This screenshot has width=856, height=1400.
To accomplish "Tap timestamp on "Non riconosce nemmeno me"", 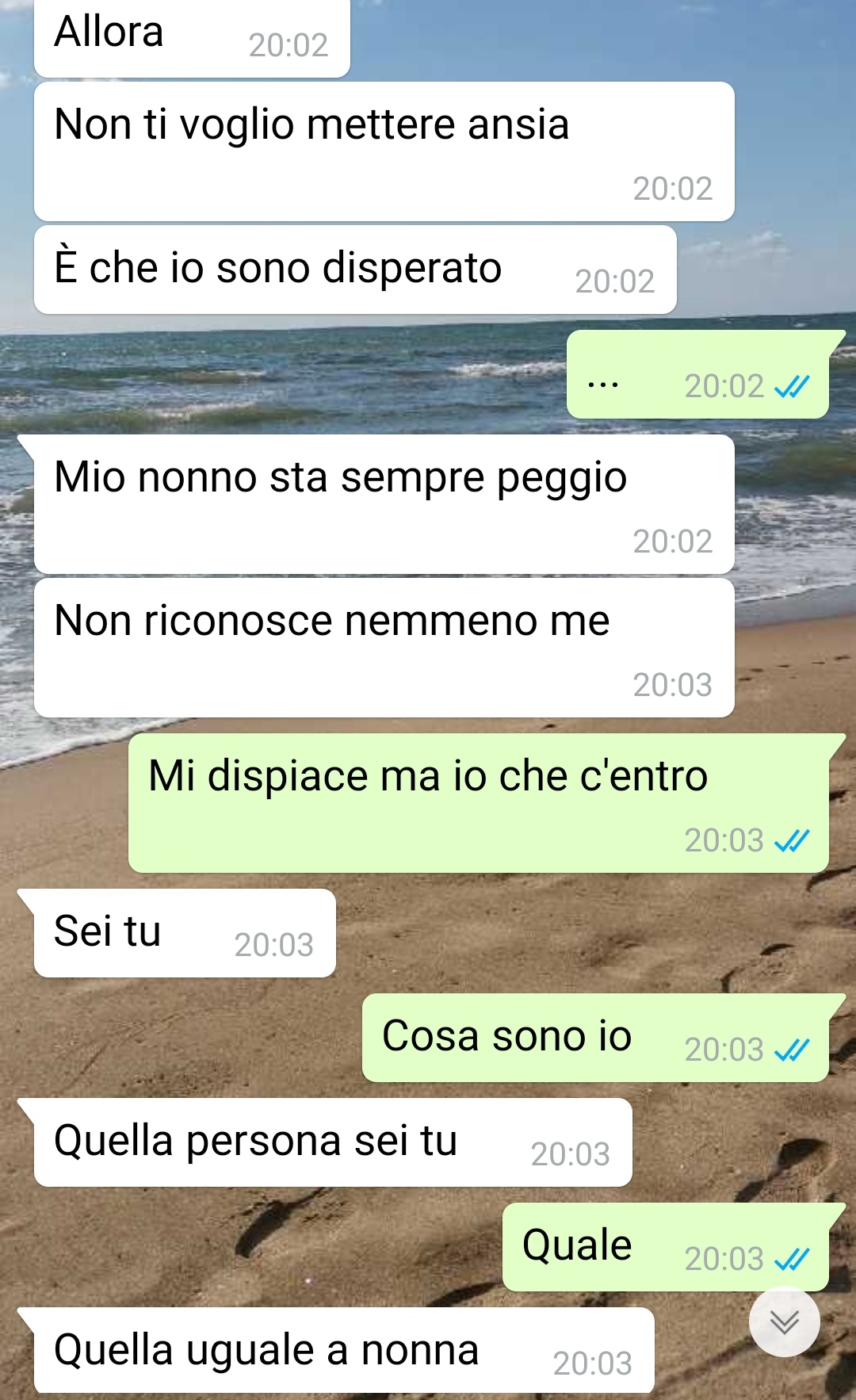I will coord(673,685).
